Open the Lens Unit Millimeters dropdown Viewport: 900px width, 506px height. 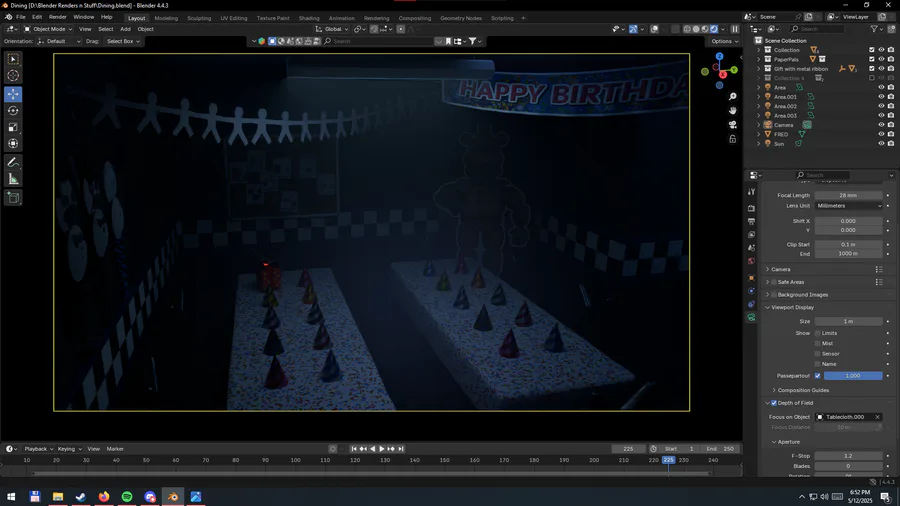click(848, 205)
